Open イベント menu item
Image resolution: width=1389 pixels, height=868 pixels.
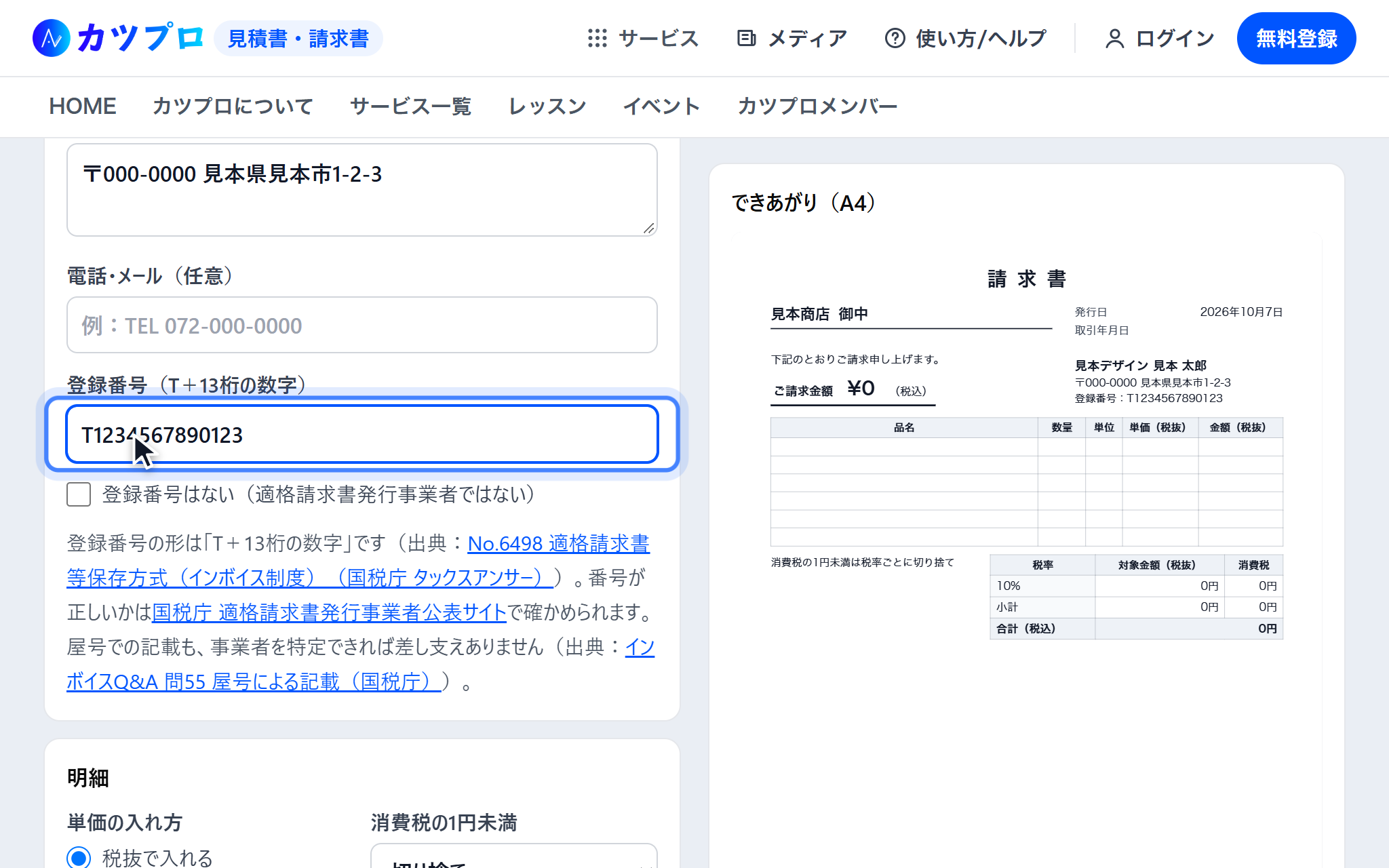coord(661,106)
